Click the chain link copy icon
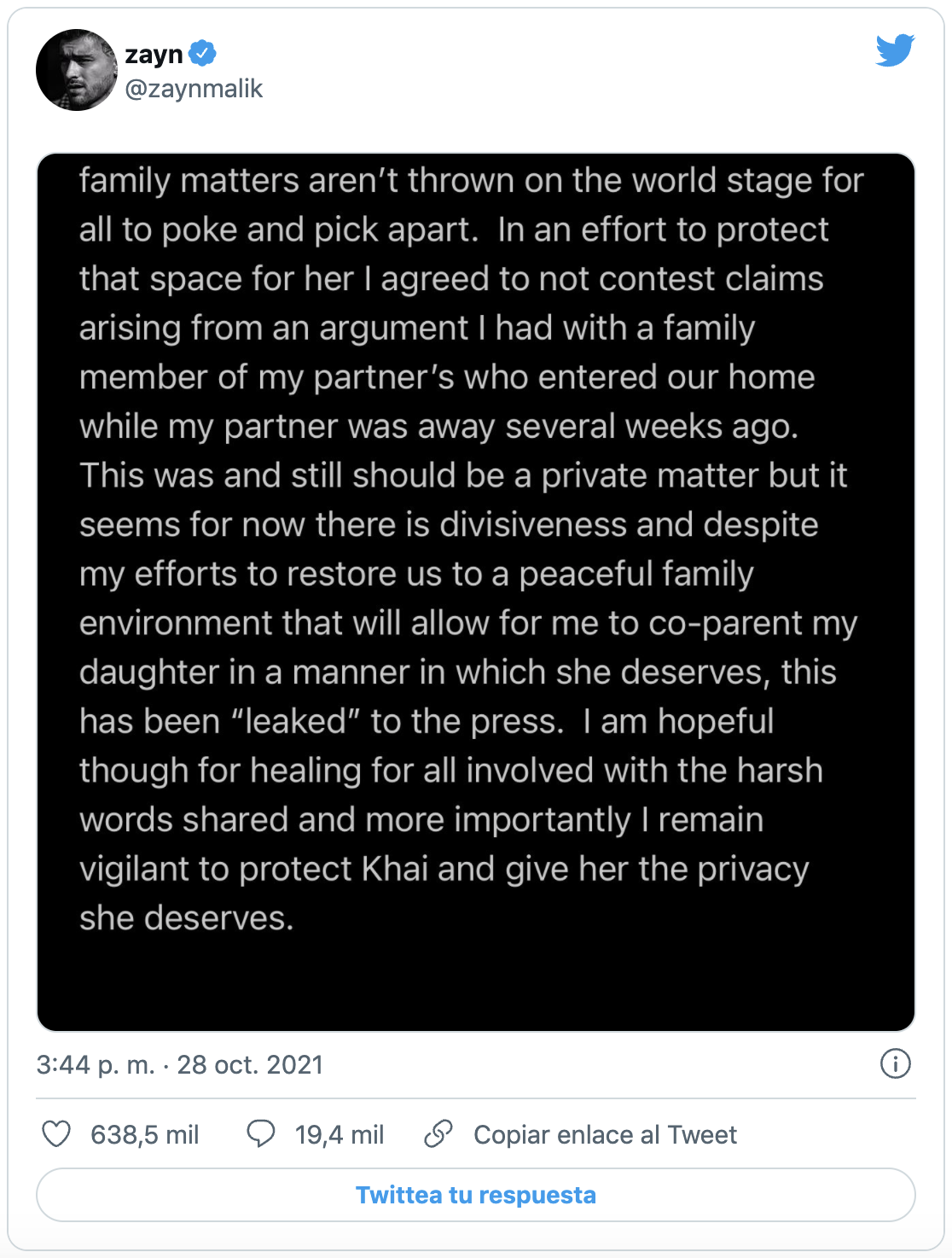Screen dimensions: 952x1258 click(x=438, y=1133)
